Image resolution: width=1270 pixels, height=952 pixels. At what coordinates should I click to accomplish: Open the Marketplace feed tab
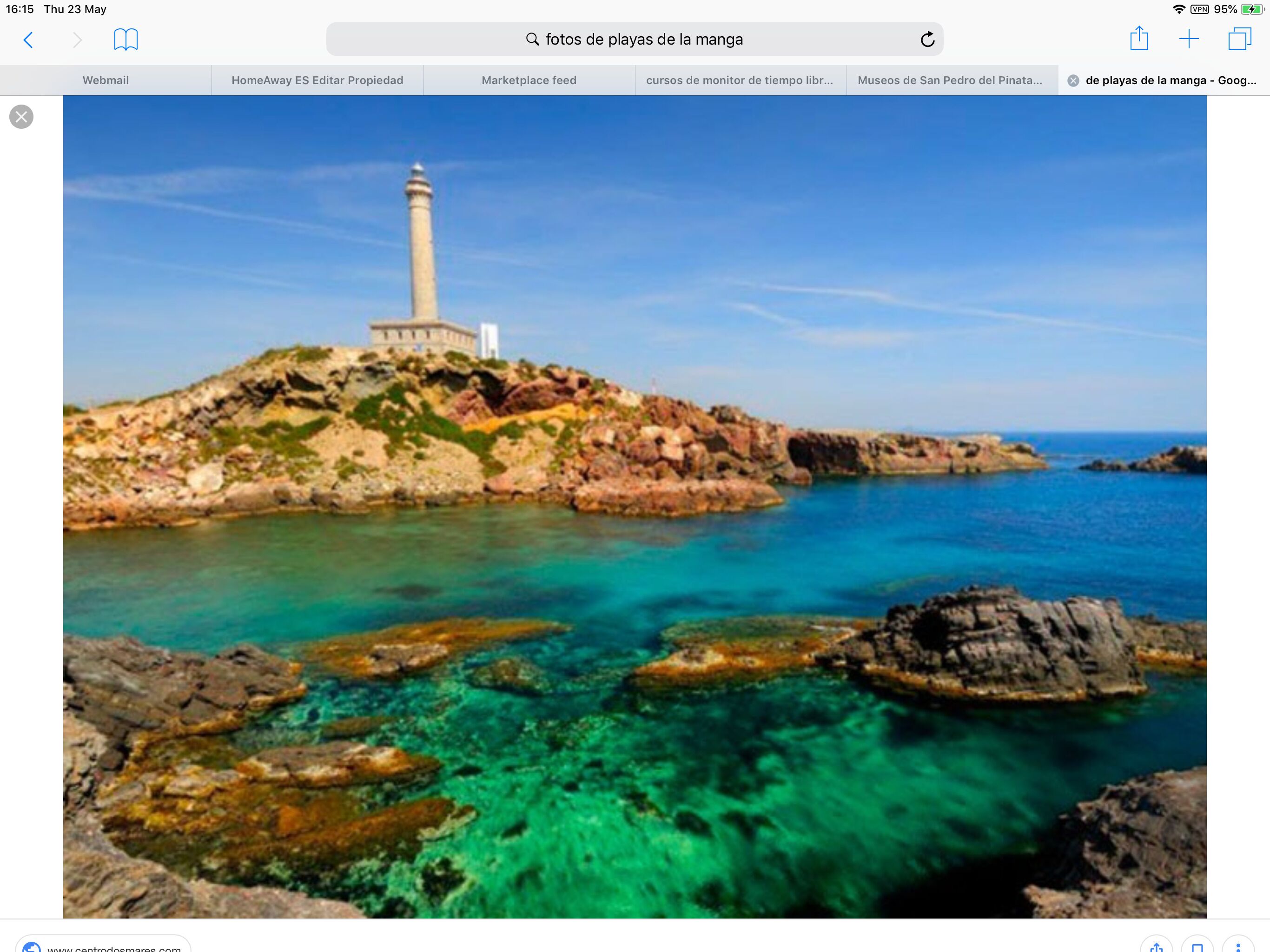[x=529, y=80]
